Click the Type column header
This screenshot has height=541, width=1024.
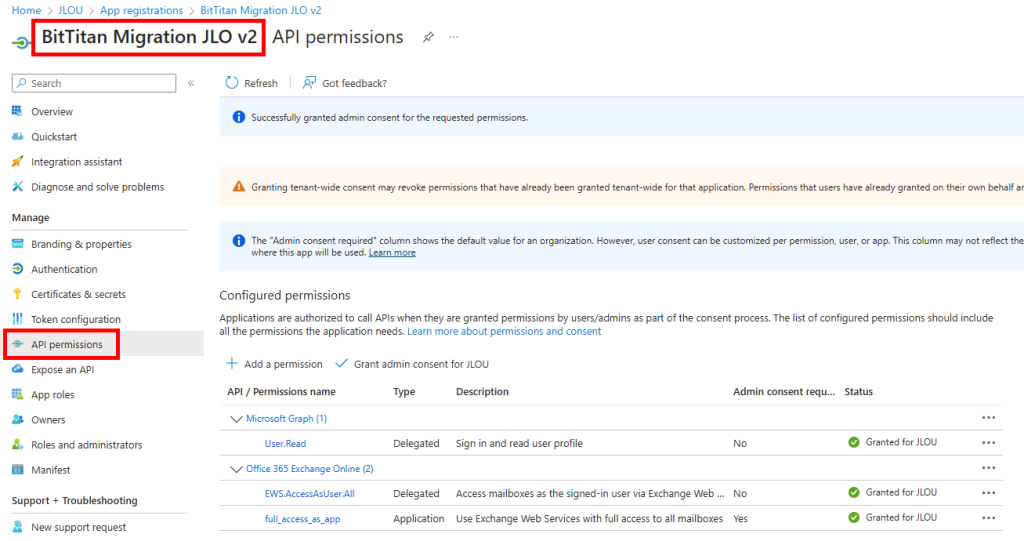(x=404, y=391)
